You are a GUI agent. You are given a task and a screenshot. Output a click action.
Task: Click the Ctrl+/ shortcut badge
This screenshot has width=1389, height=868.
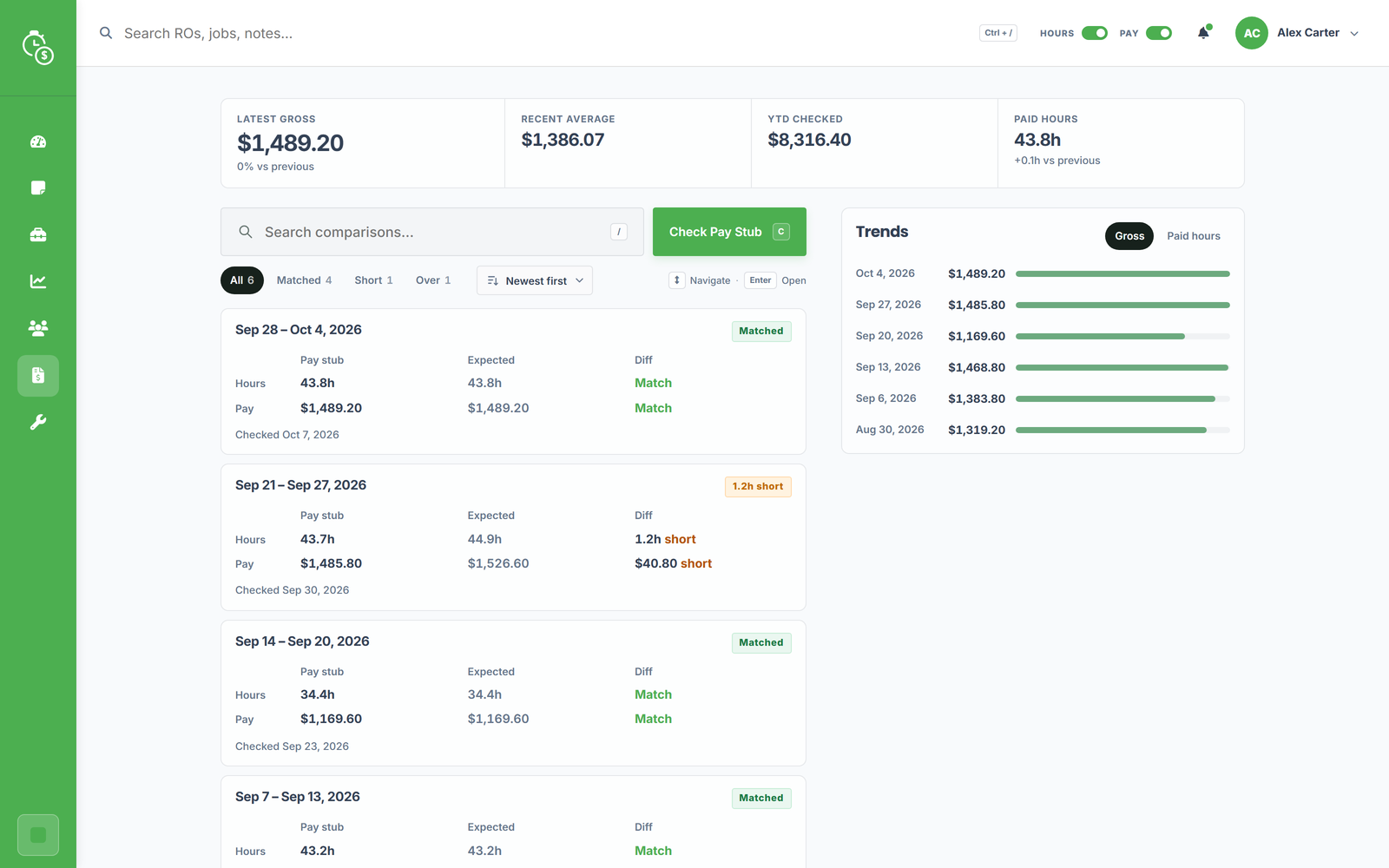click(x=998, y=33)
